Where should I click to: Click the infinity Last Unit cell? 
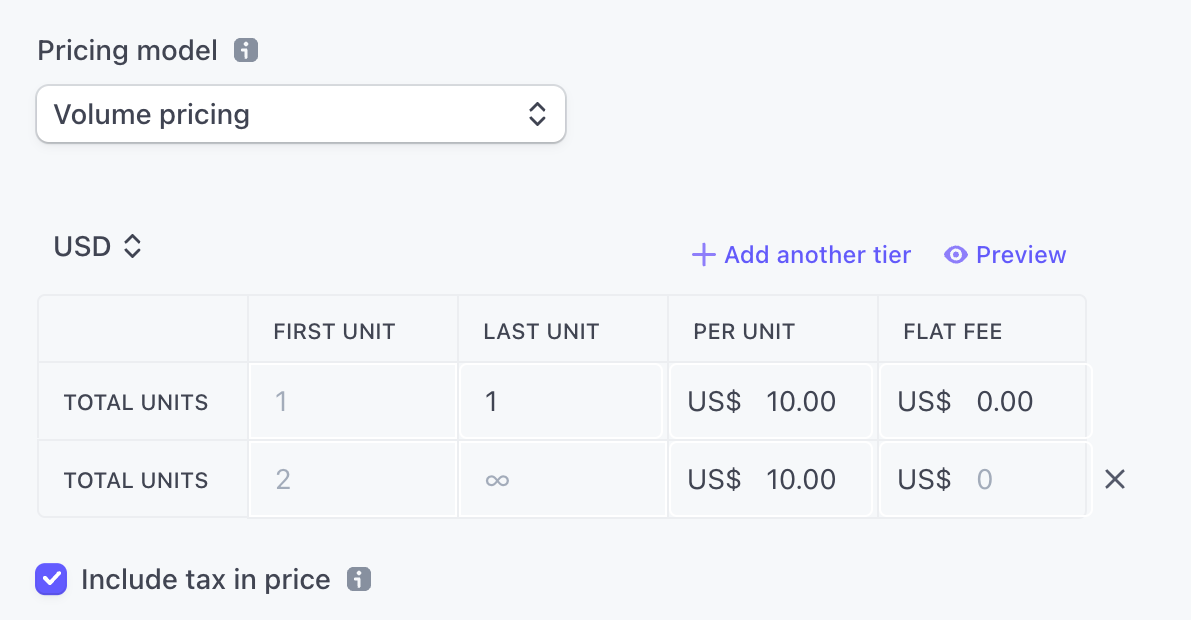tap(562, 479)
